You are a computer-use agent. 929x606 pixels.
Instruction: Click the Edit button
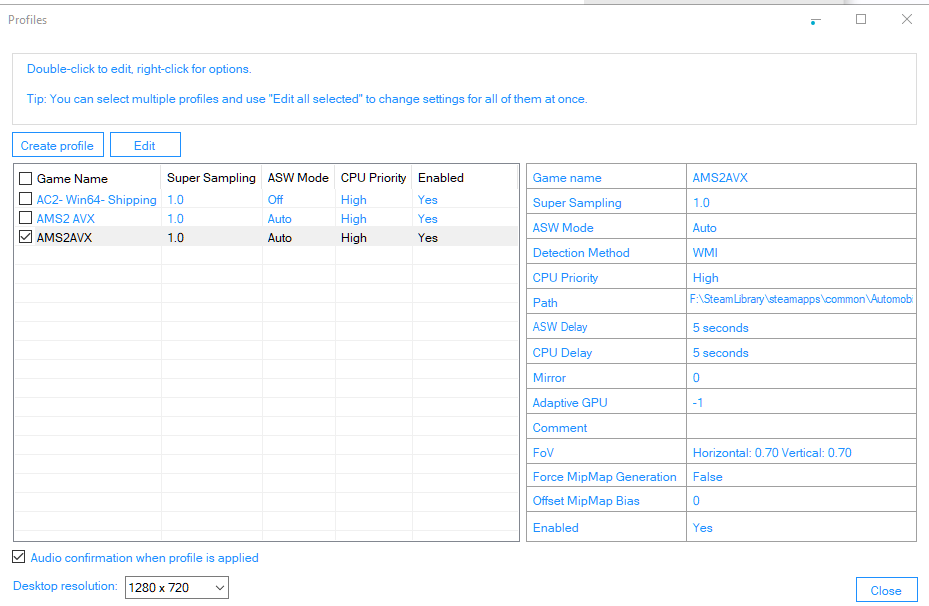pos(145,145)
